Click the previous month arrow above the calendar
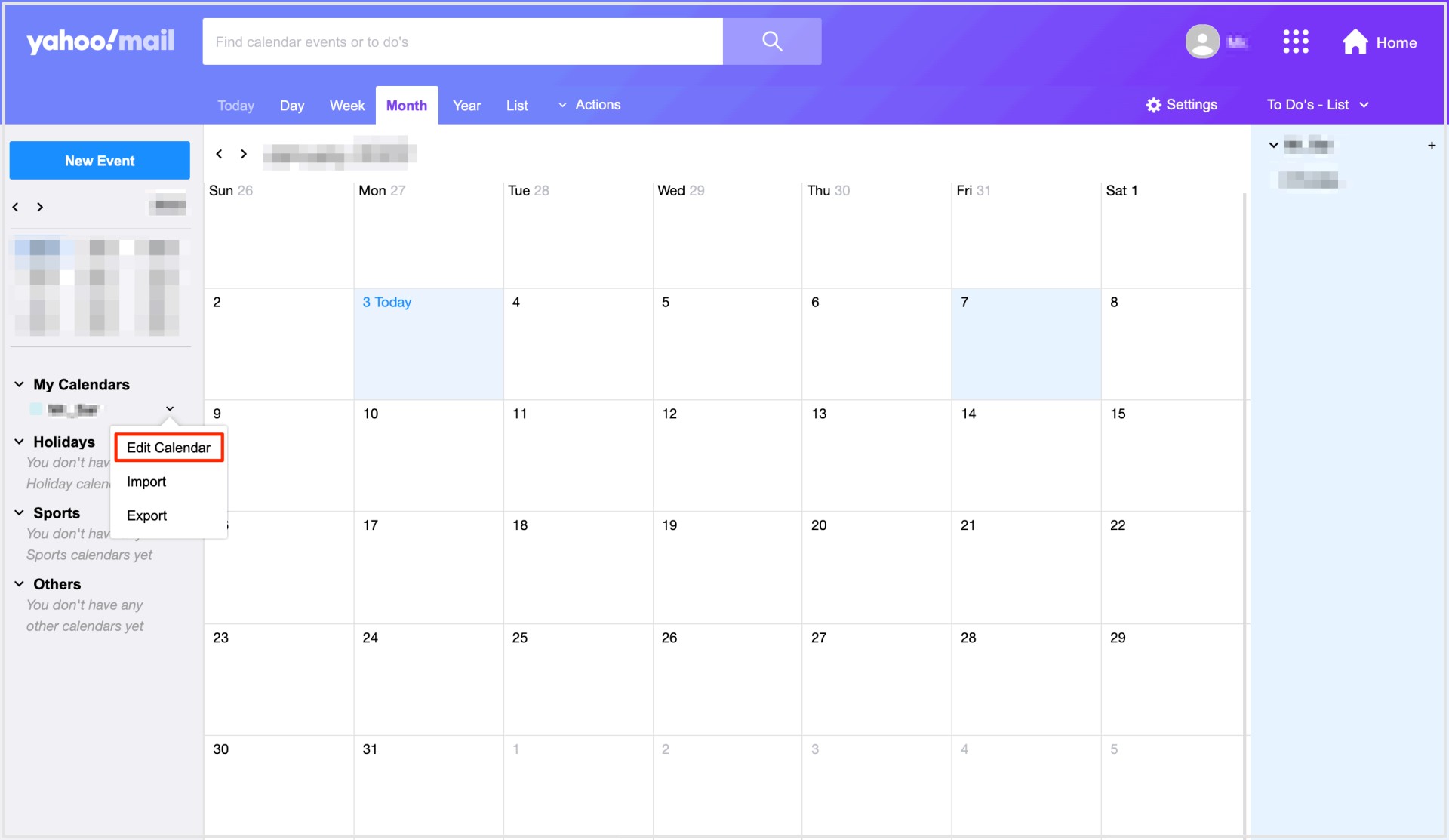Screen dimensions: 1449x840 pos(219,153)
